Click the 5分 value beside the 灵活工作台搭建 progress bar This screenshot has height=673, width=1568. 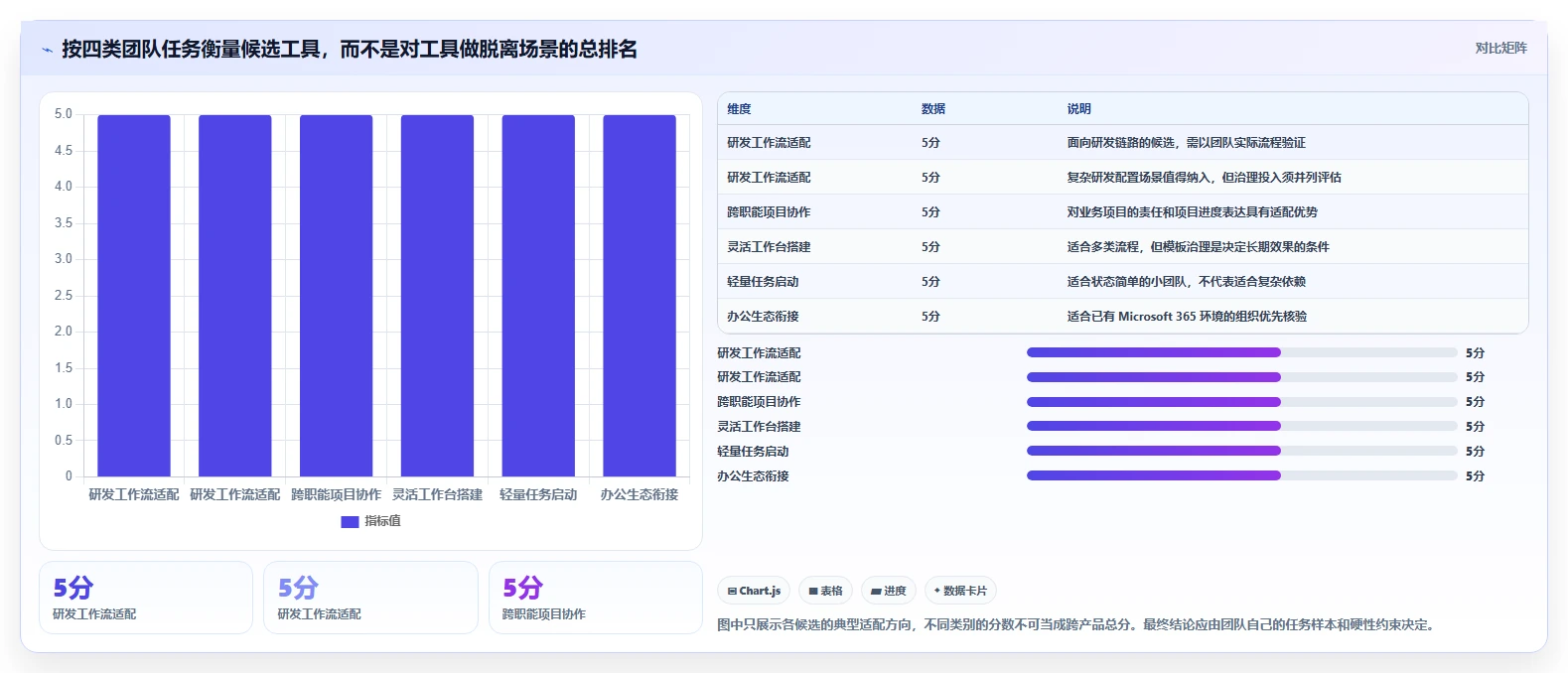1475,427
